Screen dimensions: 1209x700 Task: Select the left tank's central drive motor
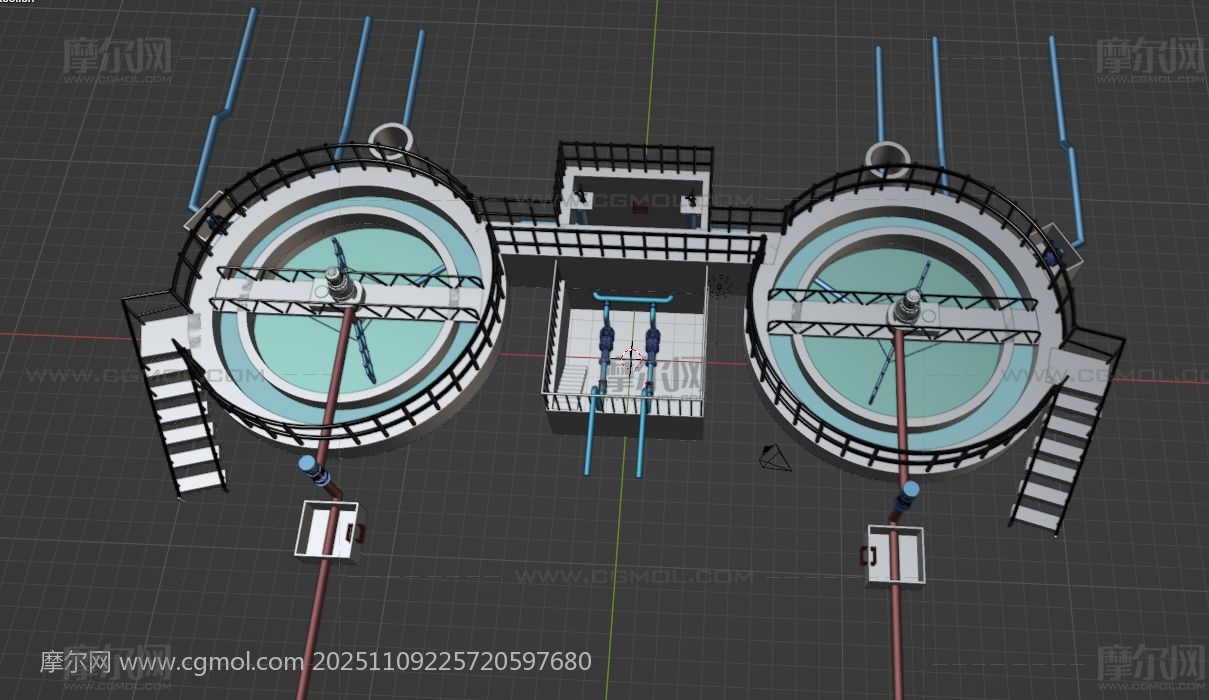click(x=340, y=289)
